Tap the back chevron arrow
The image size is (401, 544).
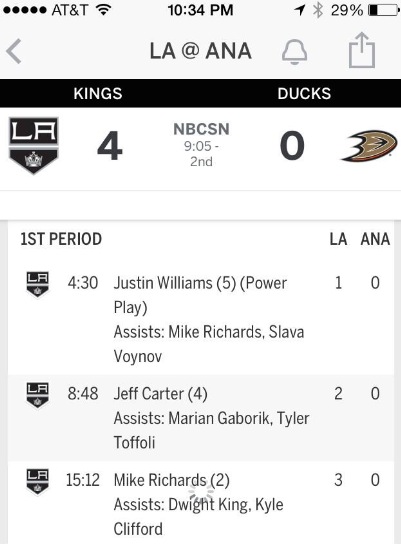(x=14, y=51)
